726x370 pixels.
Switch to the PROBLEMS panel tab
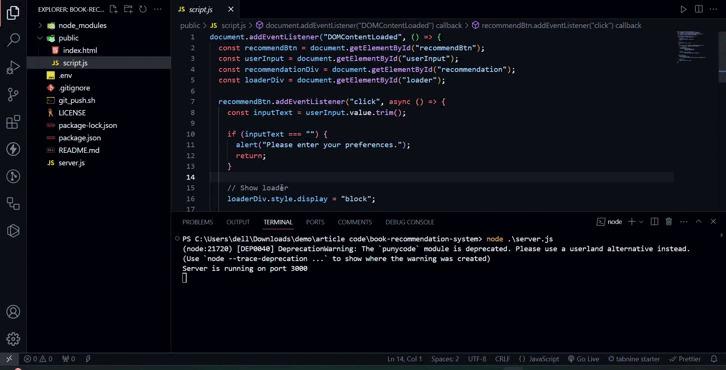(197, 222)
